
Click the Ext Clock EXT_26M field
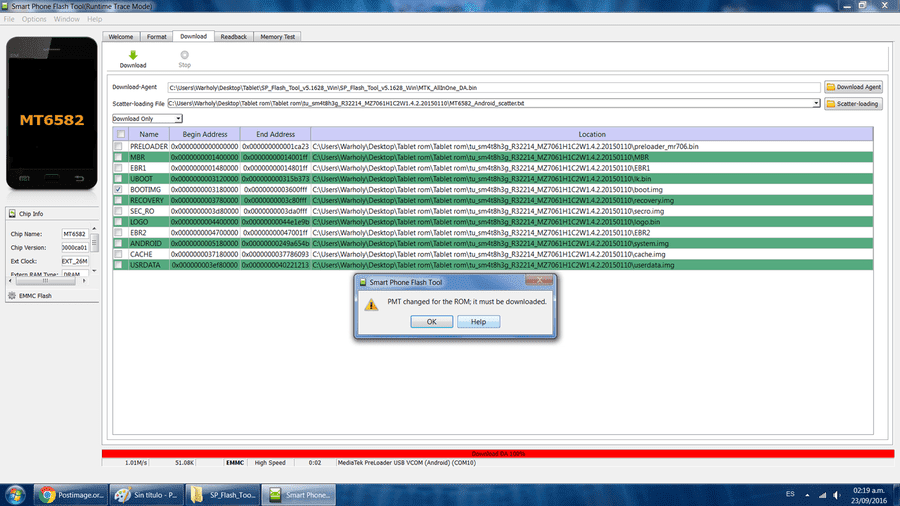pyautogui.click(x=75, y=261)
